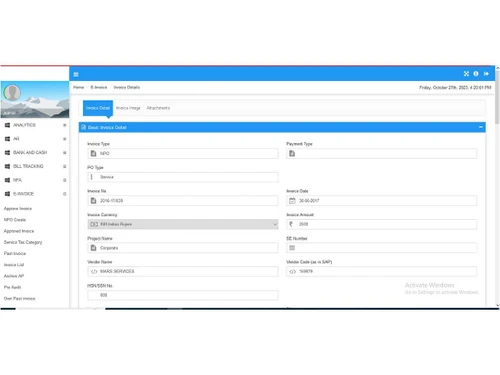Viewport: 500px width, 375px height.
Task: Expand the NFA sidebar section arrow
Action: (x=65, y=180)
